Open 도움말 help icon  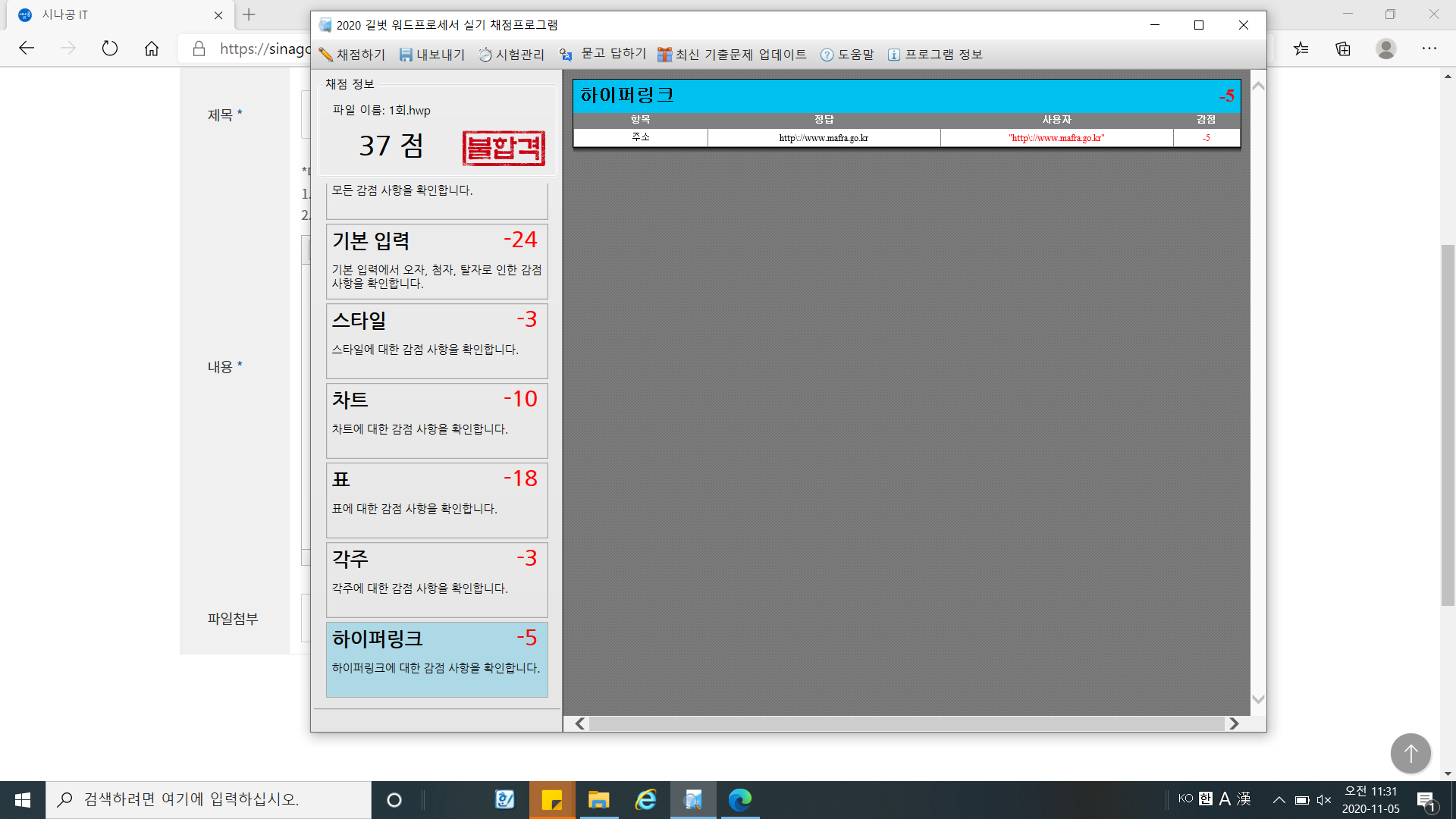pos(827,55)
